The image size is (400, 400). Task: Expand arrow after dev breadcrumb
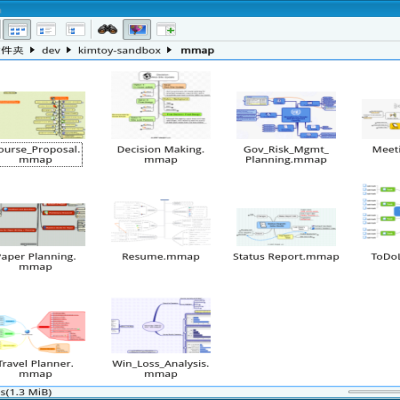(69, 50)
